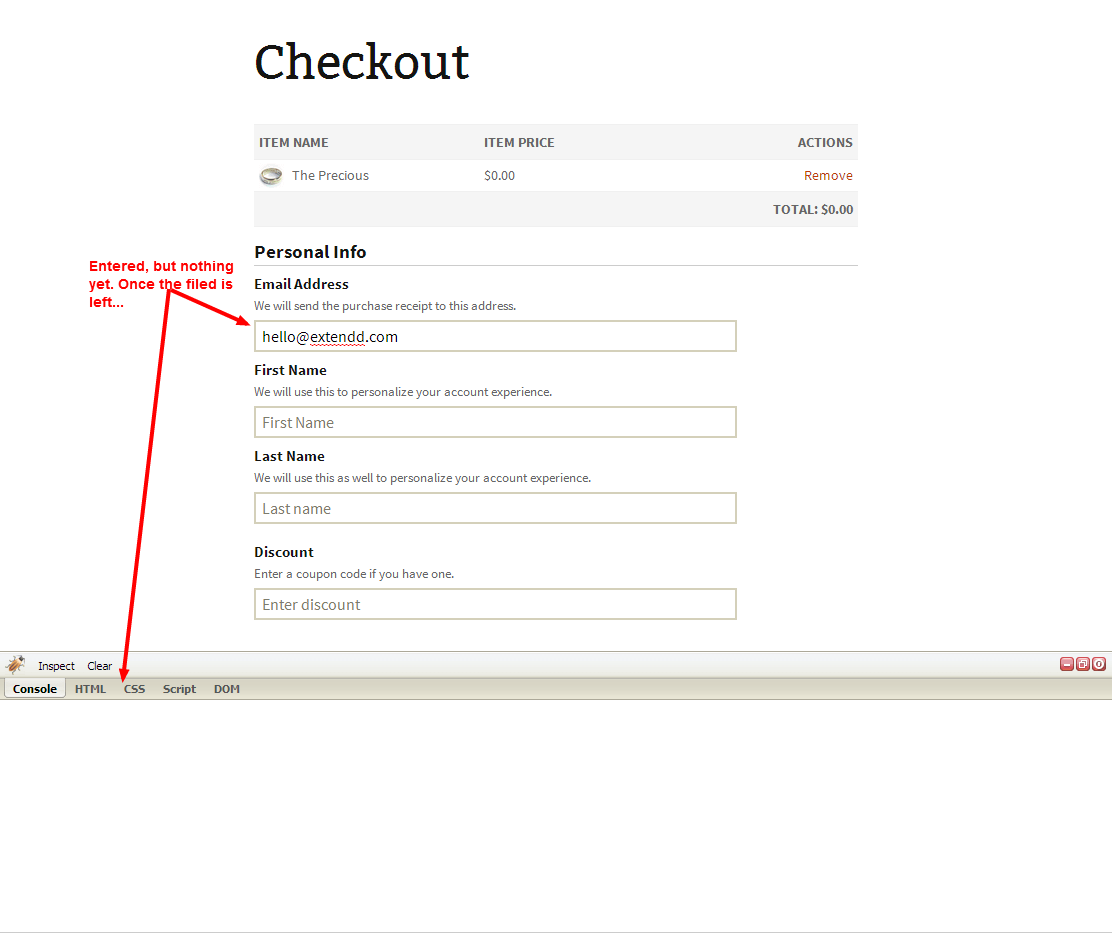This screenshot has width=1112, height=934.
Task: Open Firebug in a popup window
Action: (1083, 665)
